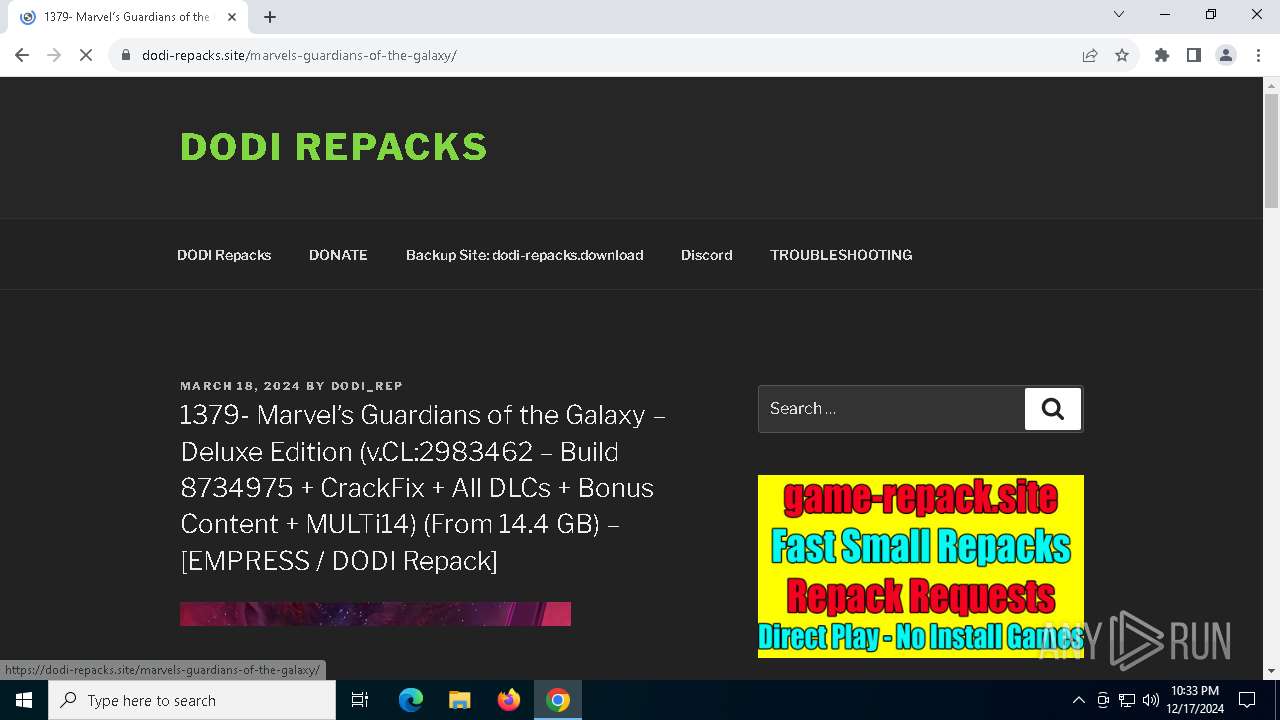Screen dimensions: 1280x720
Task: Expand the tab search chevron
Action: (x=1119, y=14)
